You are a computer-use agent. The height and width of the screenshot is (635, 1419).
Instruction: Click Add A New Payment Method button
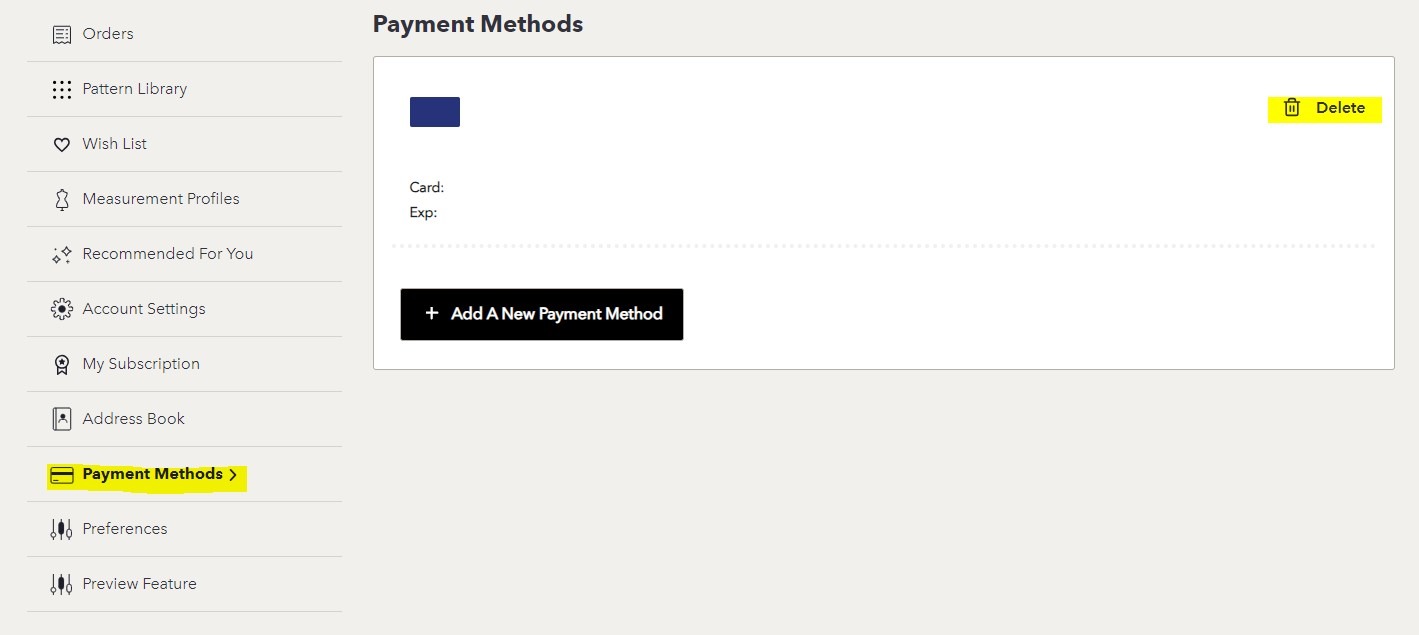[x=542, y=314]
